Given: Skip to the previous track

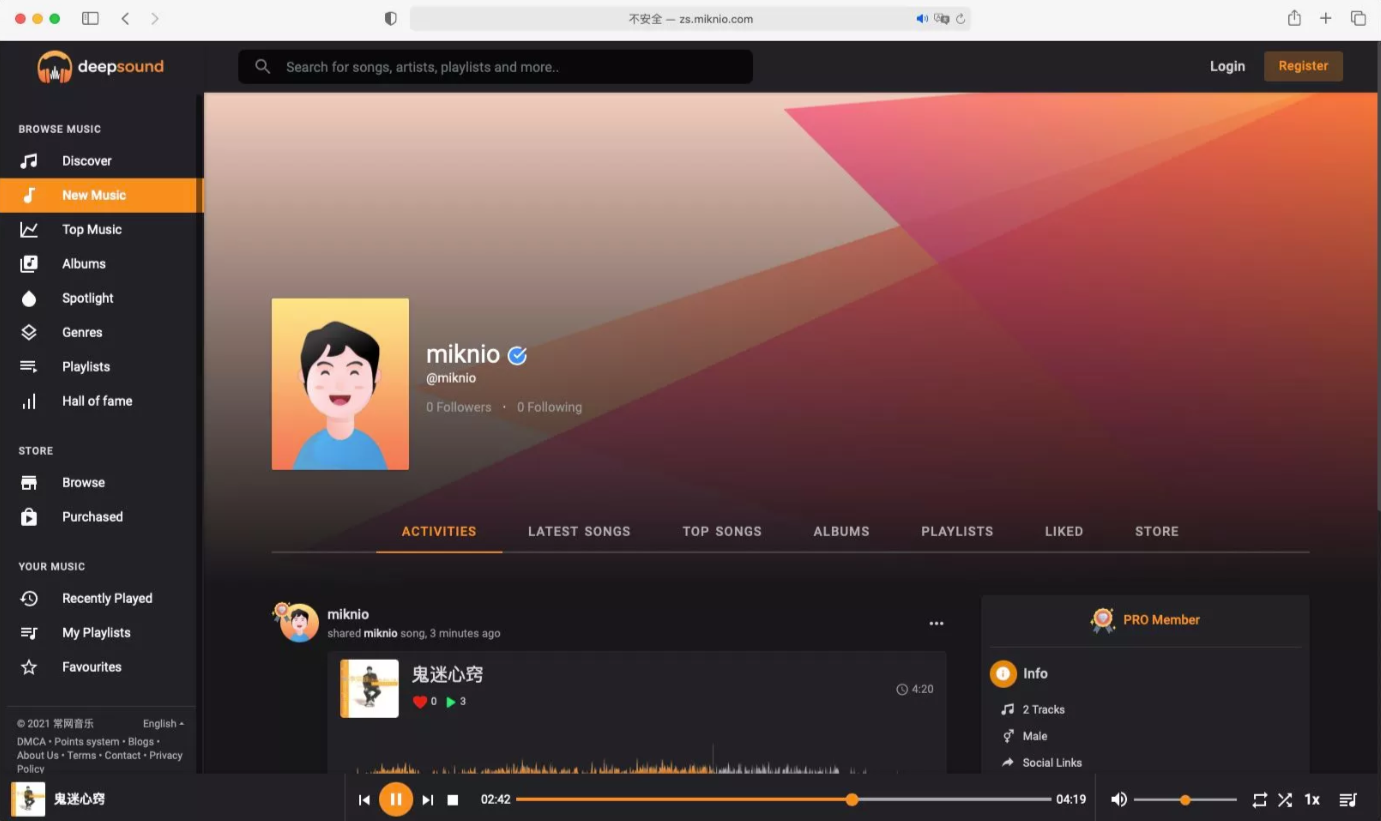Looking at the screenshot, I should [364, 800].
